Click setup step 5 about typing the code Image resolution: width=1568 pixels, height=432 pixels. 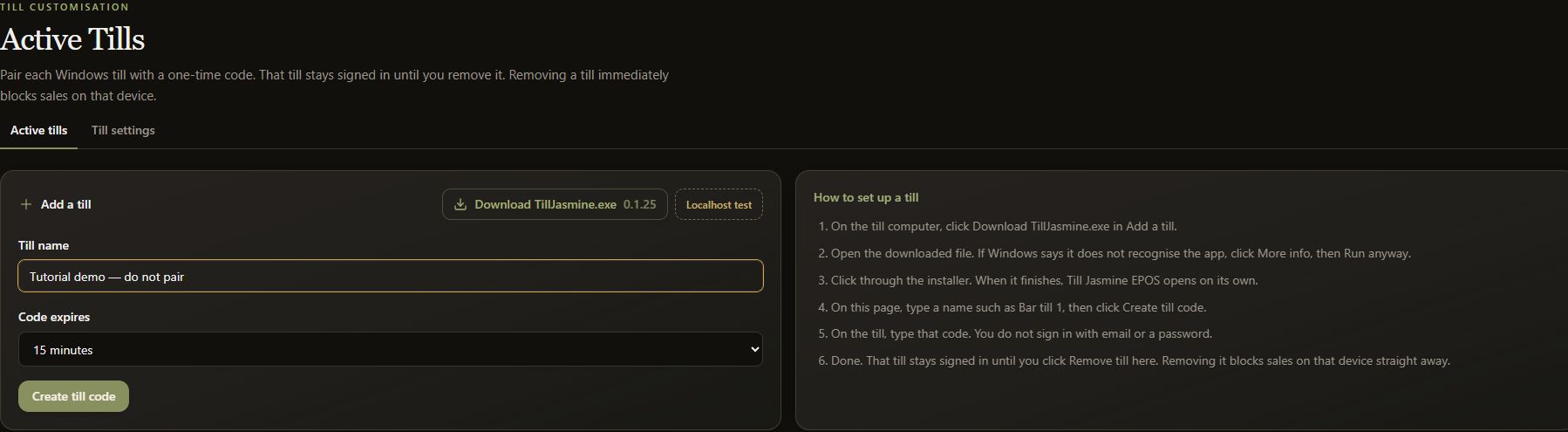1015,333
